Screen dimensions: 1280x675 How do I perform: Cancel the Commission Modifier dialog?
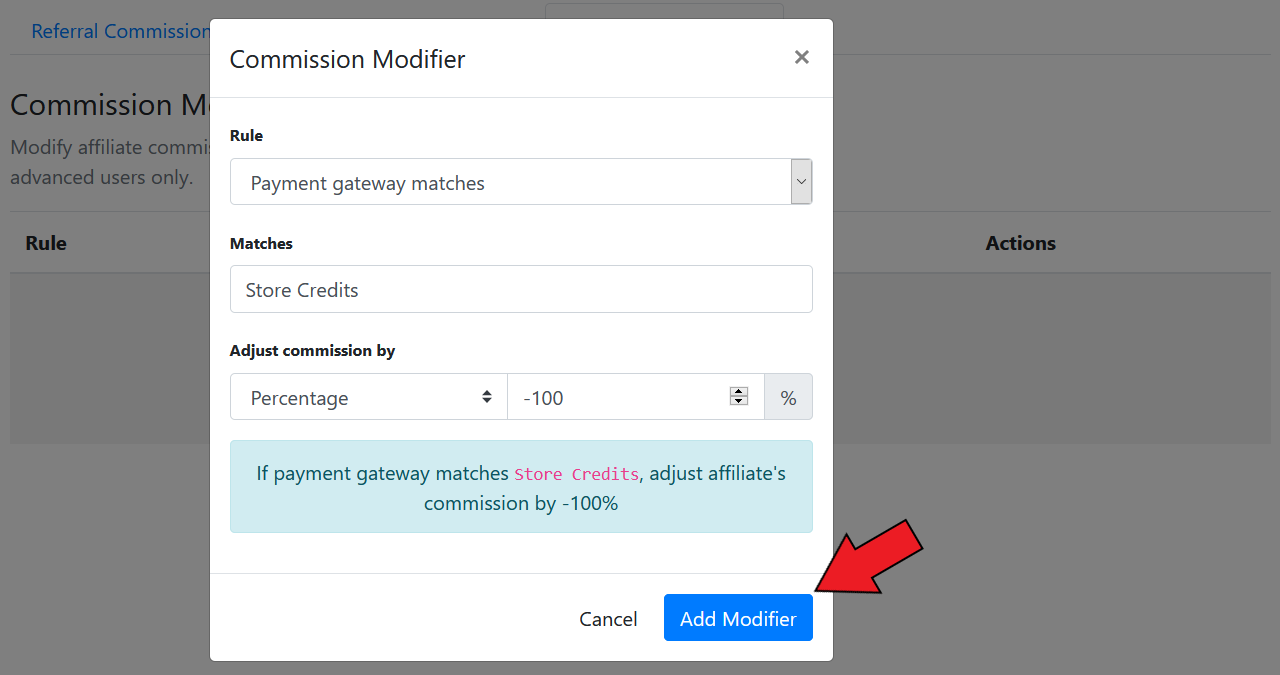pyautogui.click(x=608, y=618)
